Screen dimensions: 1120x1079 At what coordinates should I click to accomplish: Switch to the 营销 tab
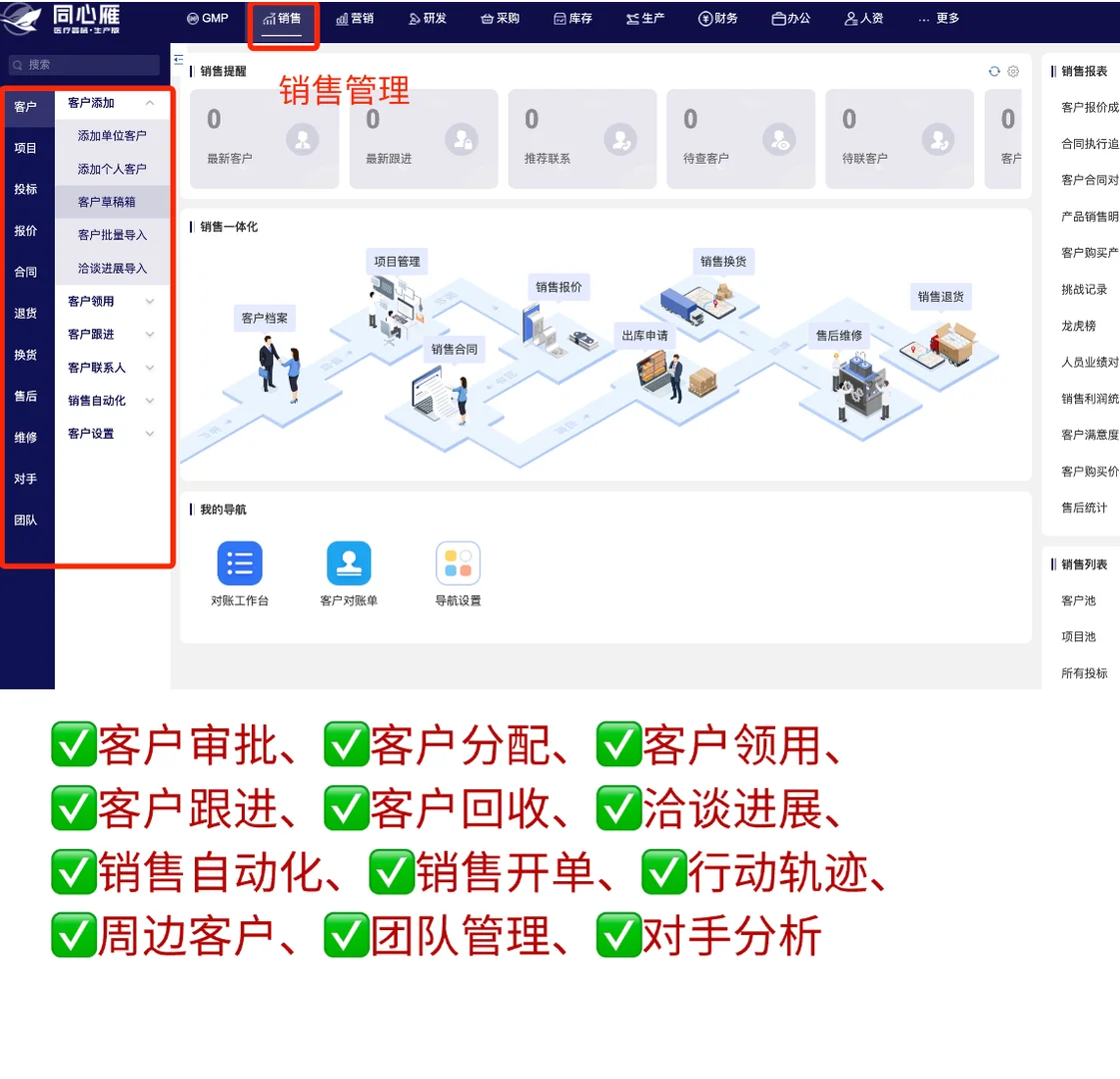tap(355, 17)
